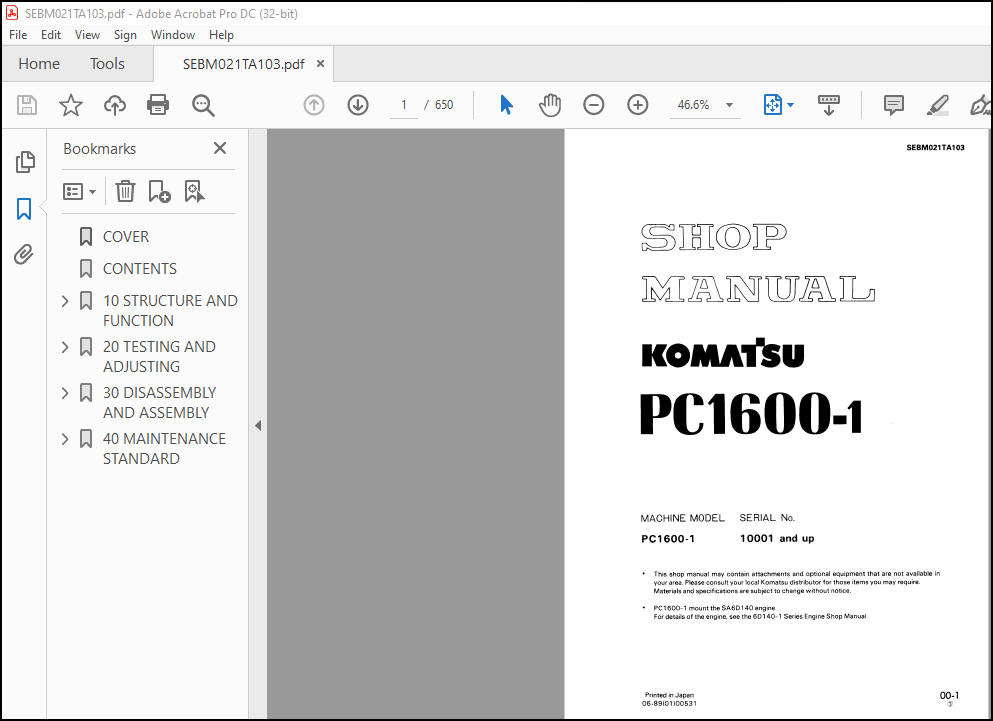Open the Sign menu

(125, 35)
